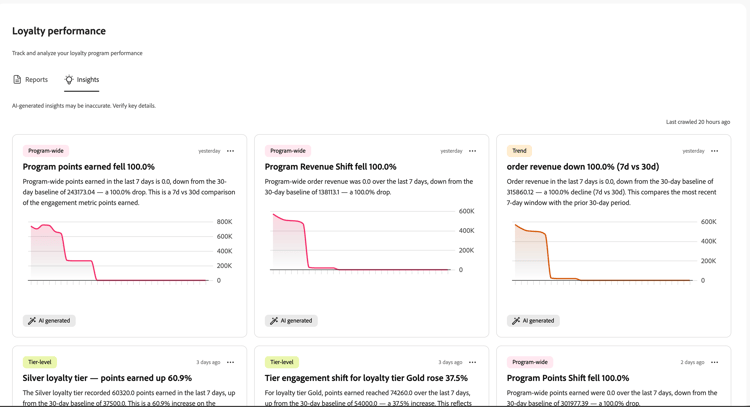Click AI generated badge on Program Revenue Shift card
The width and height of the screenshot is (750, 407).
pos(291,321)
